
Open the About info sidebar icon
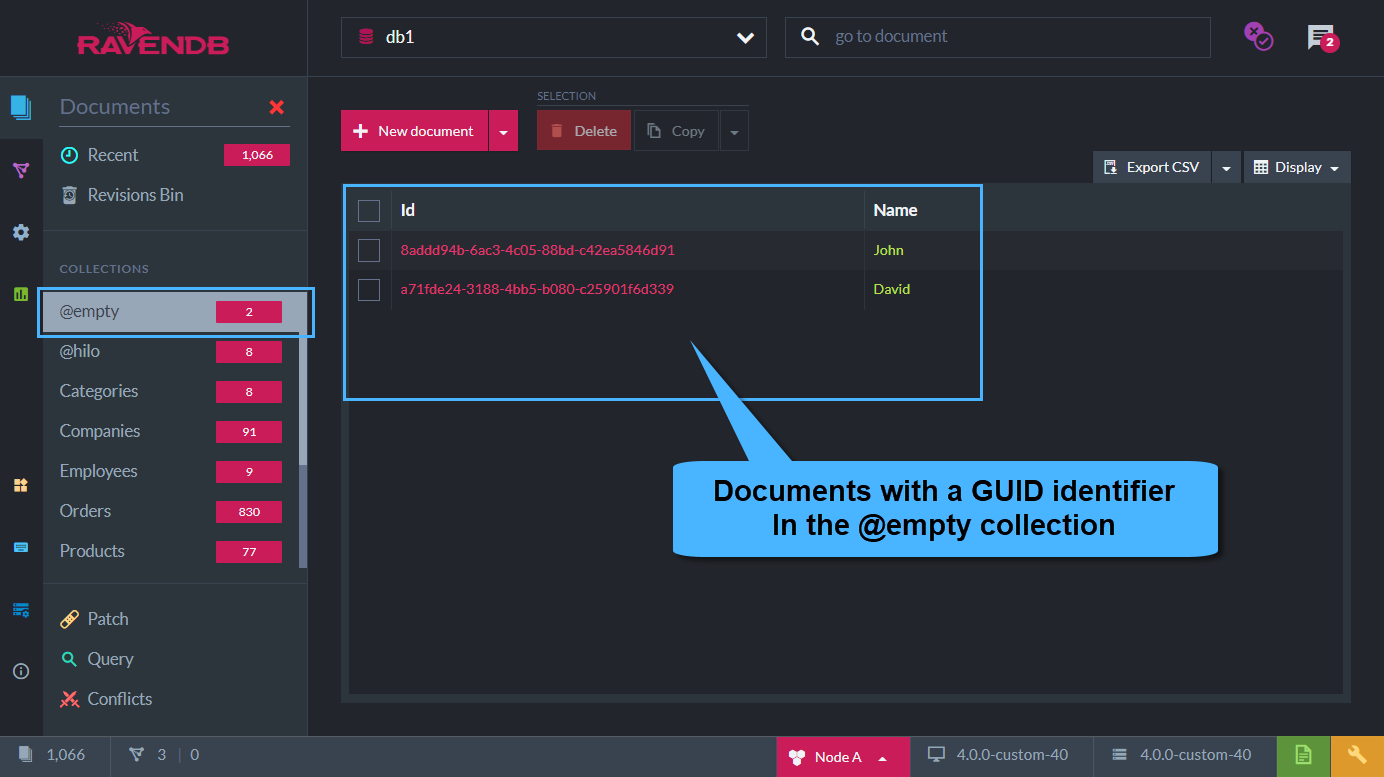tap(21, 671)
